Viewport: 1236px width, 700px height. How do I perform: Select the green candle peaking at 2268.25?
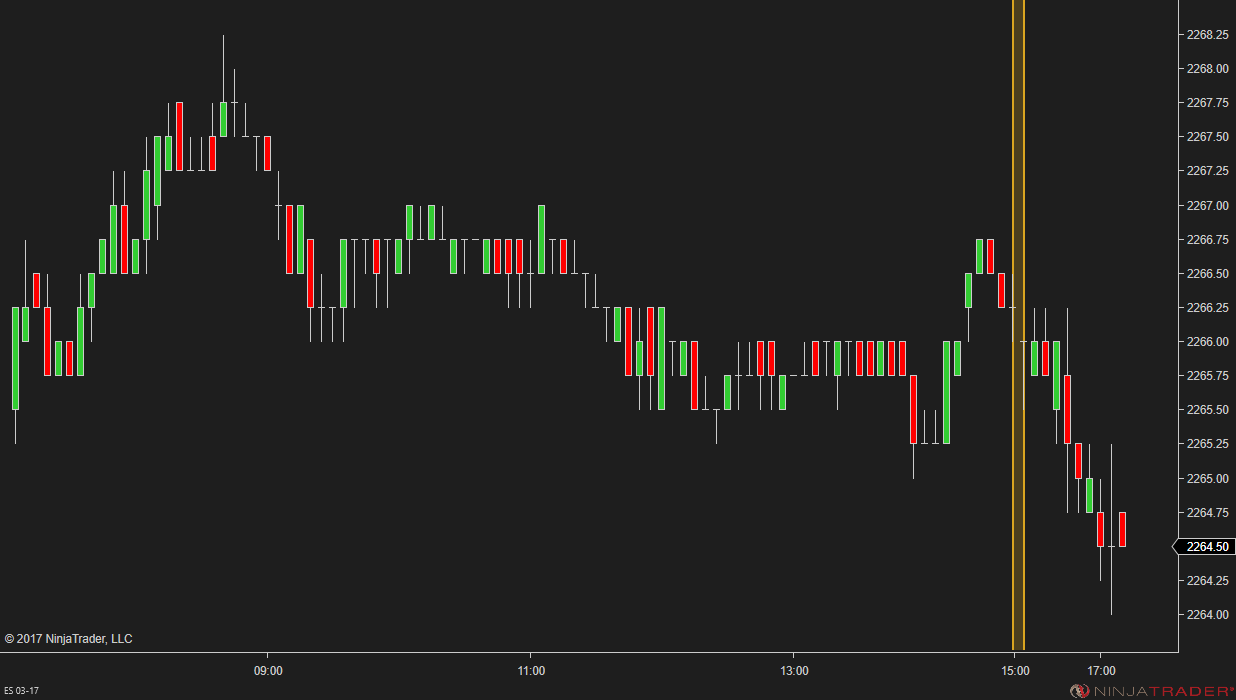click(223, 118)
